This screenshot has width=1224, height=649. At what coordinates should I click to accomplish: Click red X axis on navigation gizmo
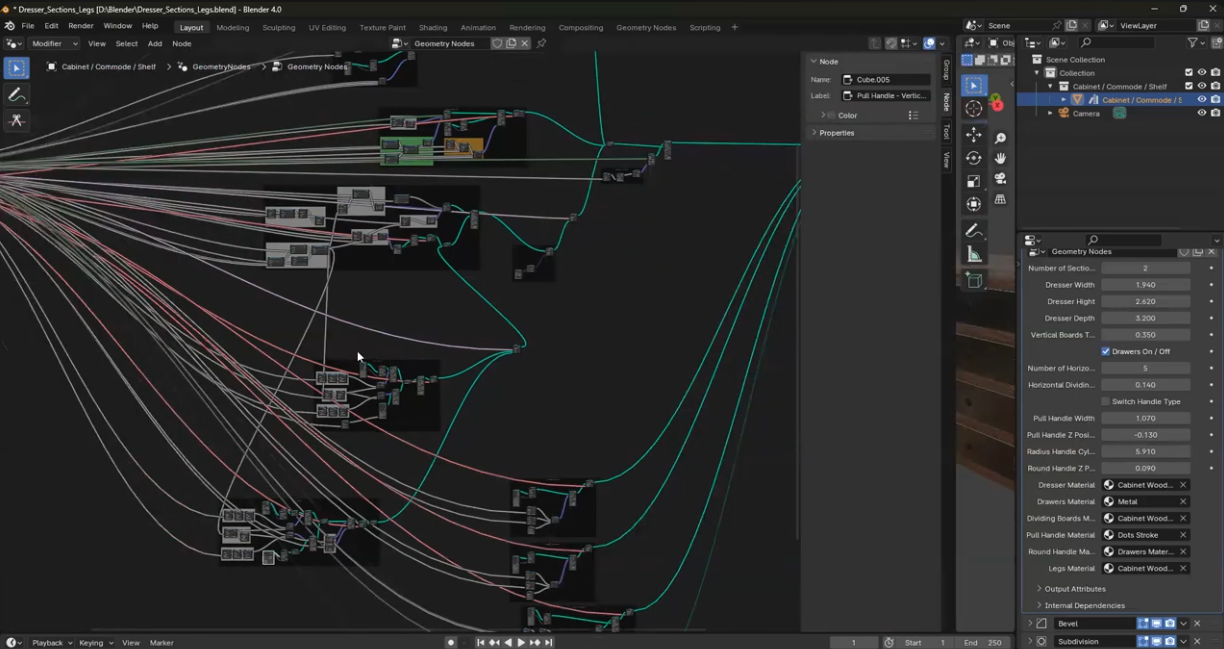pos(997,105)
